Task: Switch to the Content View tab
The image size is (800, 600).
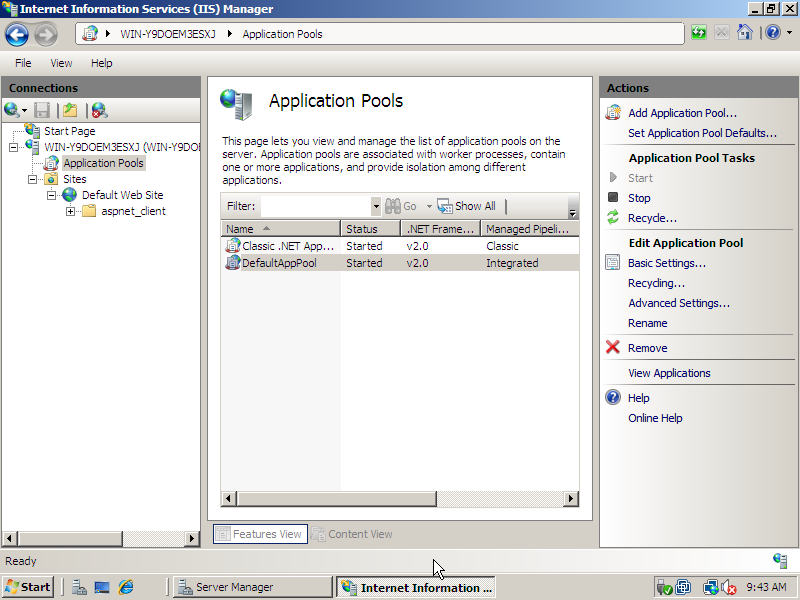Action: (352, 534)
